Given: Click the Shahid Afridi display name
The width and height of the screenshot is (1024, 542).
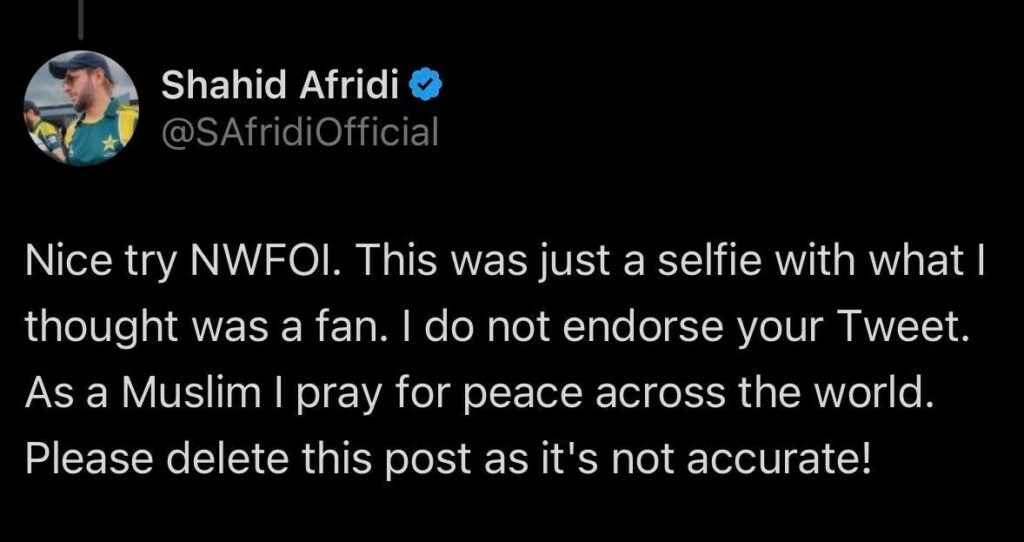Looking at the screenshot, I should [280, 88].
